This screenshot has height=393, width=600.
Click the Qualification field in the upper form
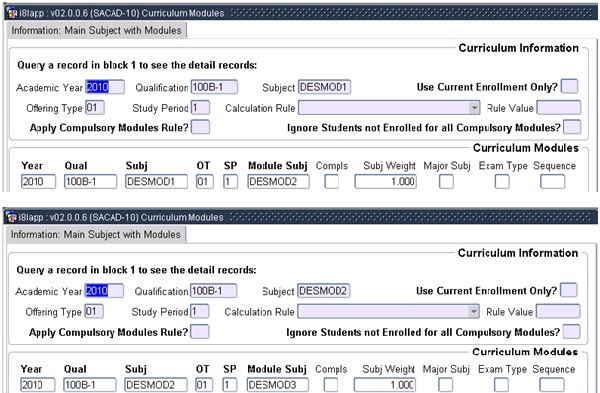coord(214,87)
